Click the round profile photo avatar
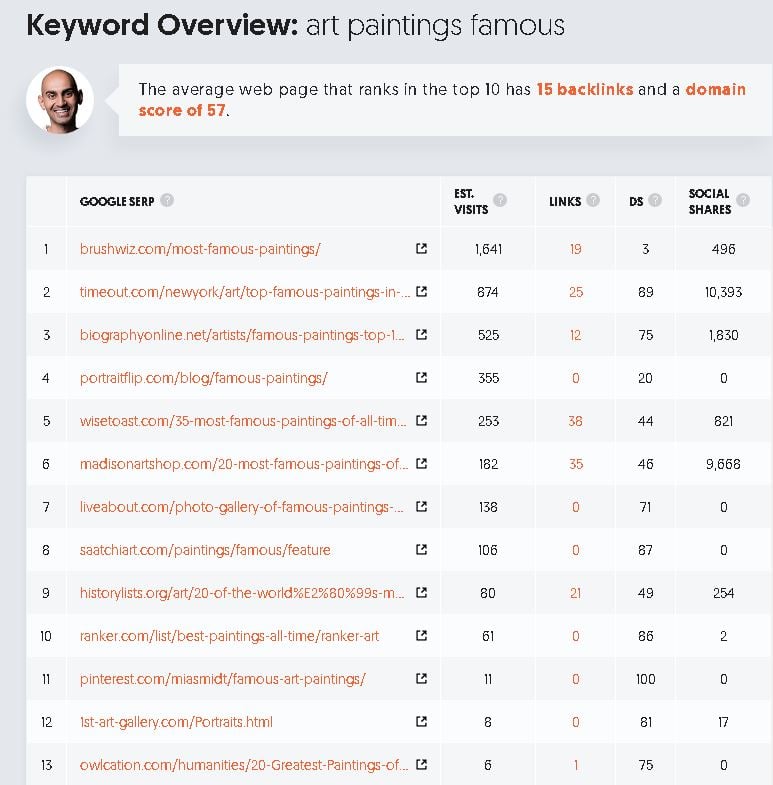The height and width of the screenshot is (785, 773). coord(60,100)
